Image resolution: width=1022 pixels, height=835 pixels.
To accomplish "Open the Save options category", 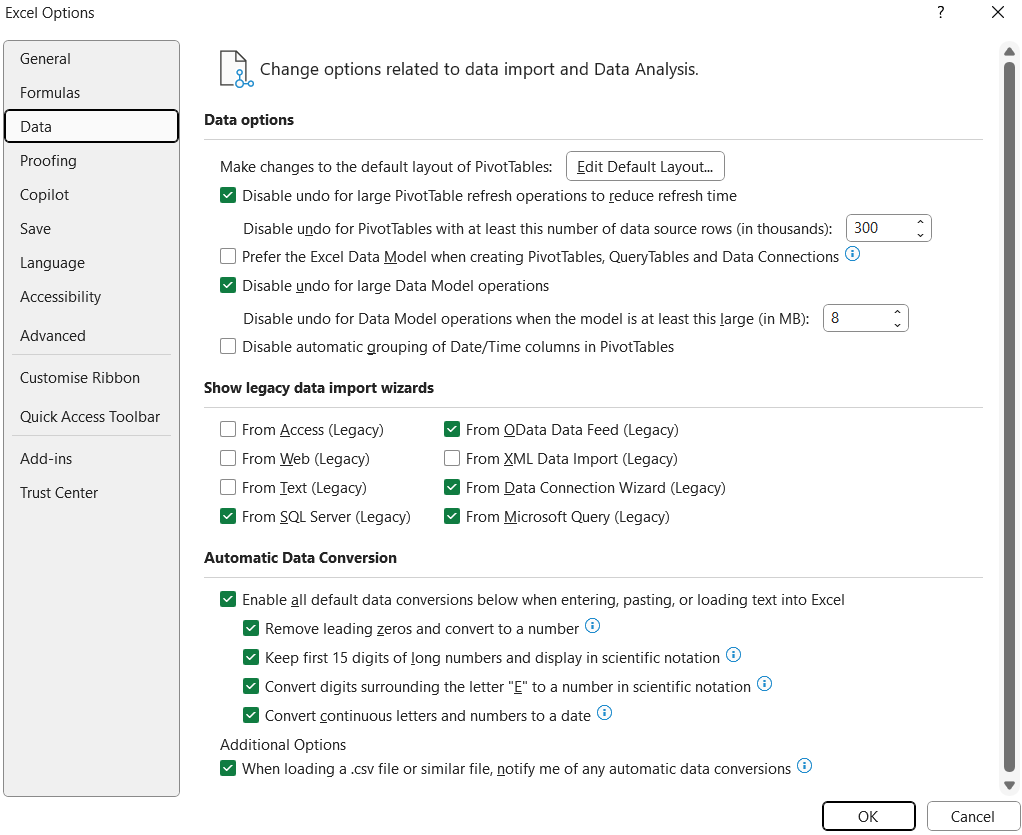I will point(91,228).
